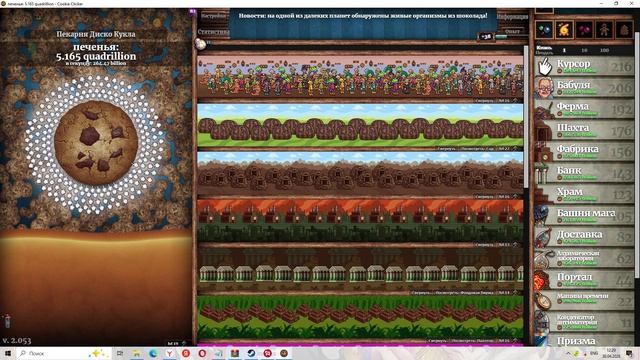Click the egg icon below Статистика
This screenshot has height=360, width=640.
point(200,44)
